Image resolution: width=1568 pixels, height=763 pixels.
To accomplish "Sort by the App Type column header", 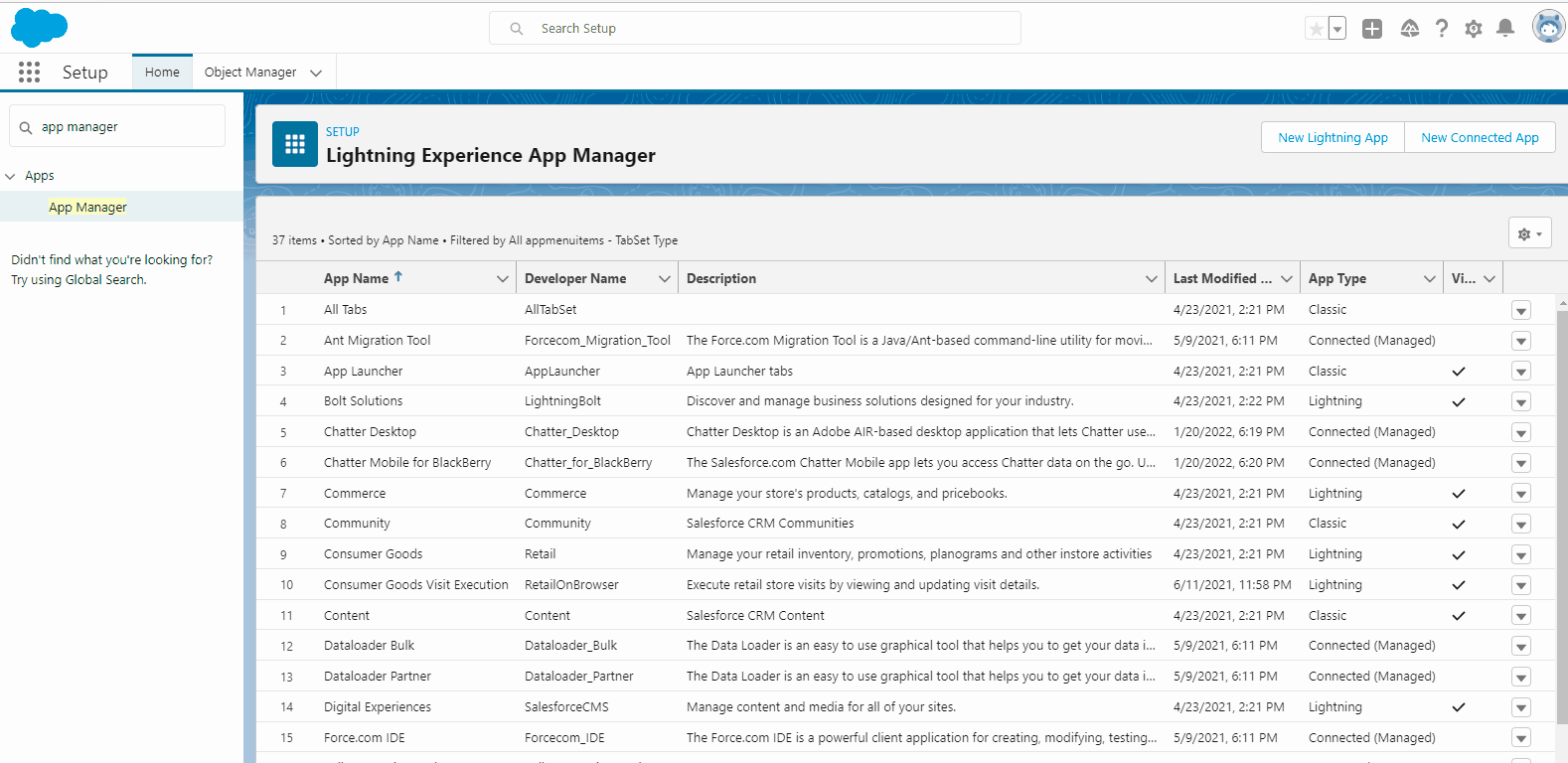I will coord(1337,278).
